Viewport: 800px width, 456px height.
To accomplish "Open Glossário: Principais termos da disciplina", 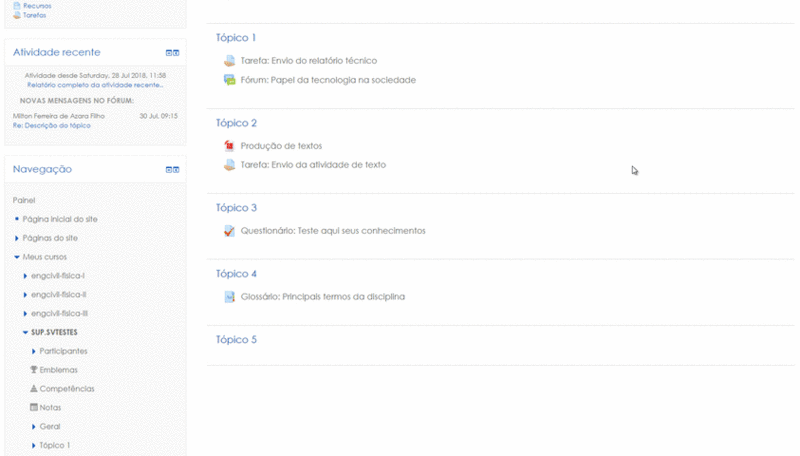I will (322, 297).
